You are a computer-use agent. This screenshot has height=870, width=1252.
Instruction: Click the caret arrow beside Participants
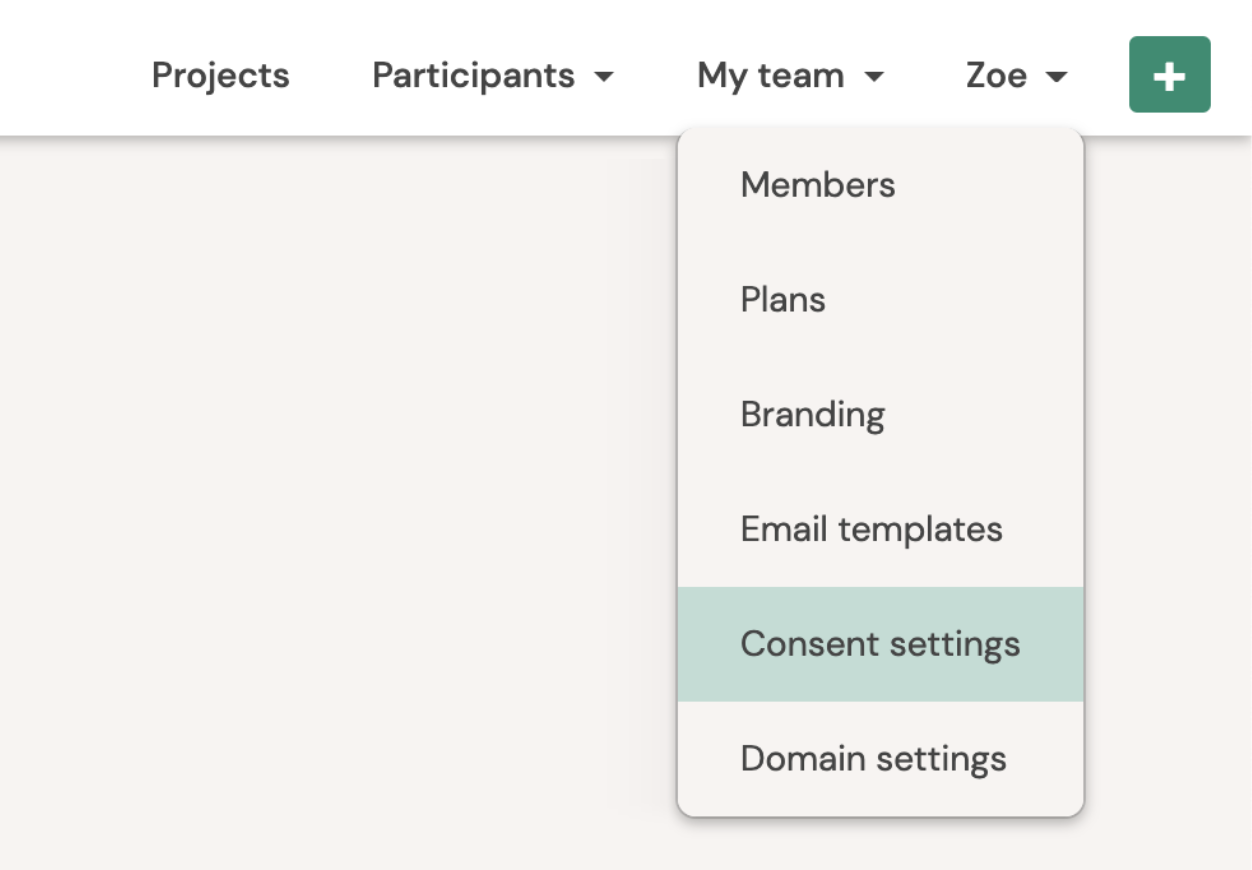pyautogui.click(x=603, y=77)
